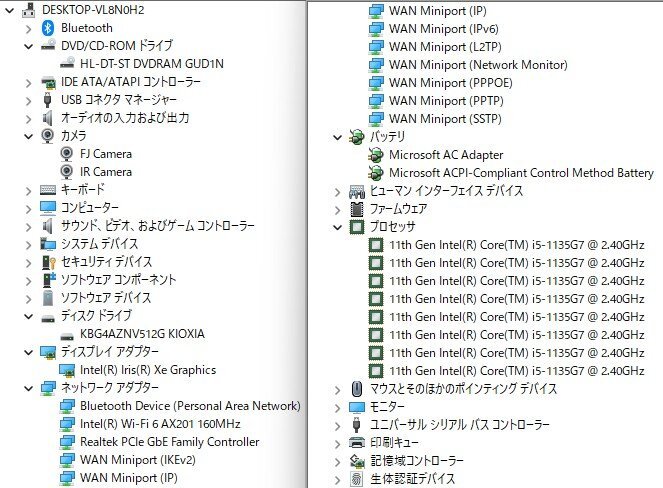The width and height of the screenshot is (663, 488).
Task: Select the last i5-1135G7 processor entry
Action: [517, 370]
